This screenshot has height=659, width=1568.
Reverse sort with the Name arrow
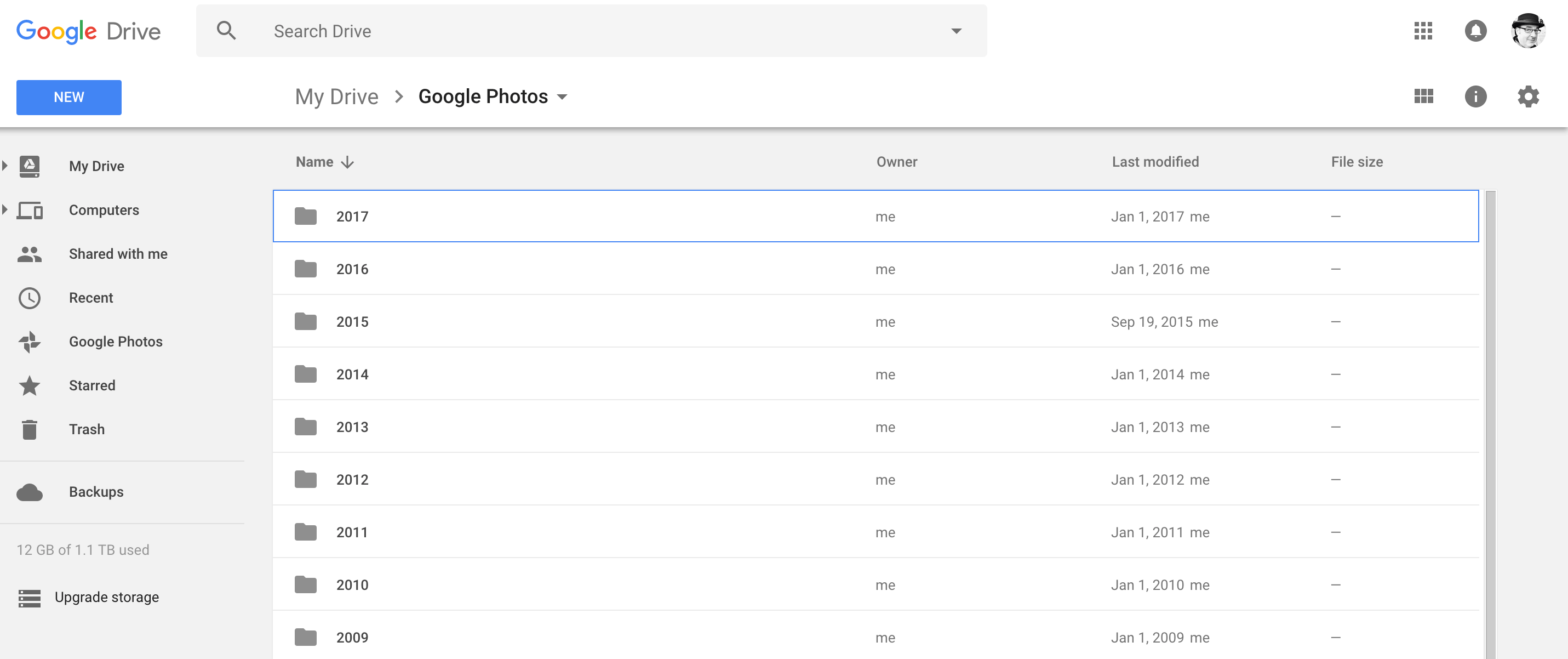[x=347, y=162]
